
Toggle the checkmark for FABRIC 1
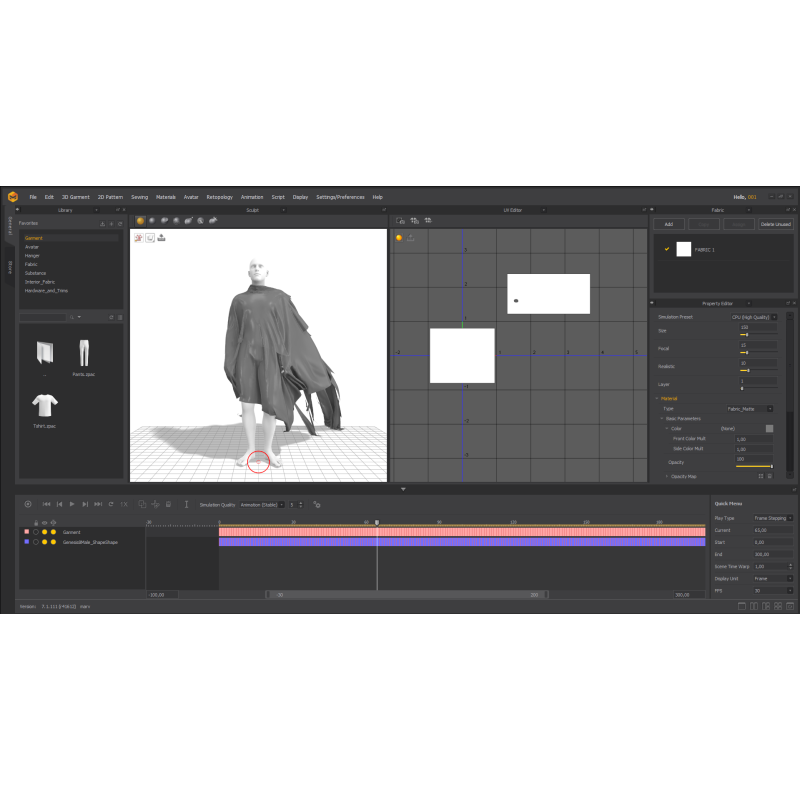pyautogui.click(x=666, y=249)
